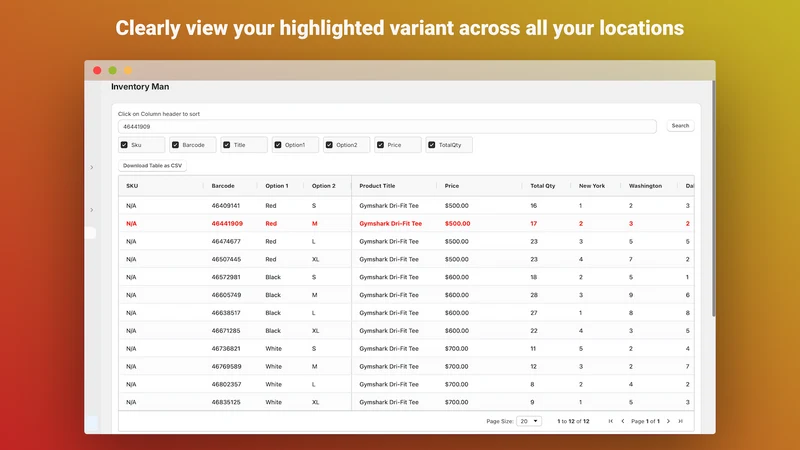
Task: Select barcode 46507445 cell
Action: click(x=226, y=259)
